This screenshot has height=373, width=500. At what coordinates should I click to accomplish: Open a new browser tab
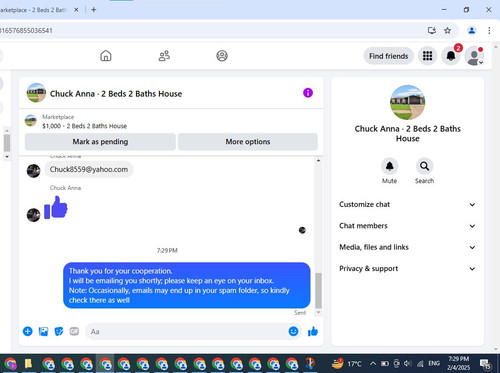coord(94,10)
